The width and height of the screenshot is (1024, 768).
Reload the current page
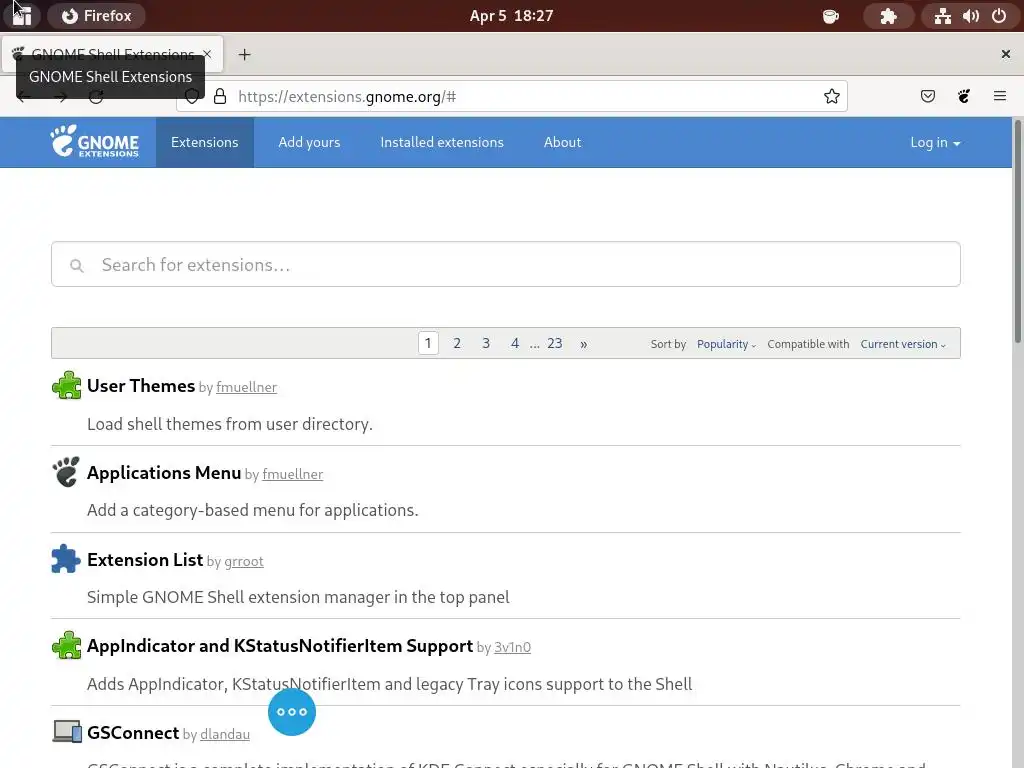96,97
